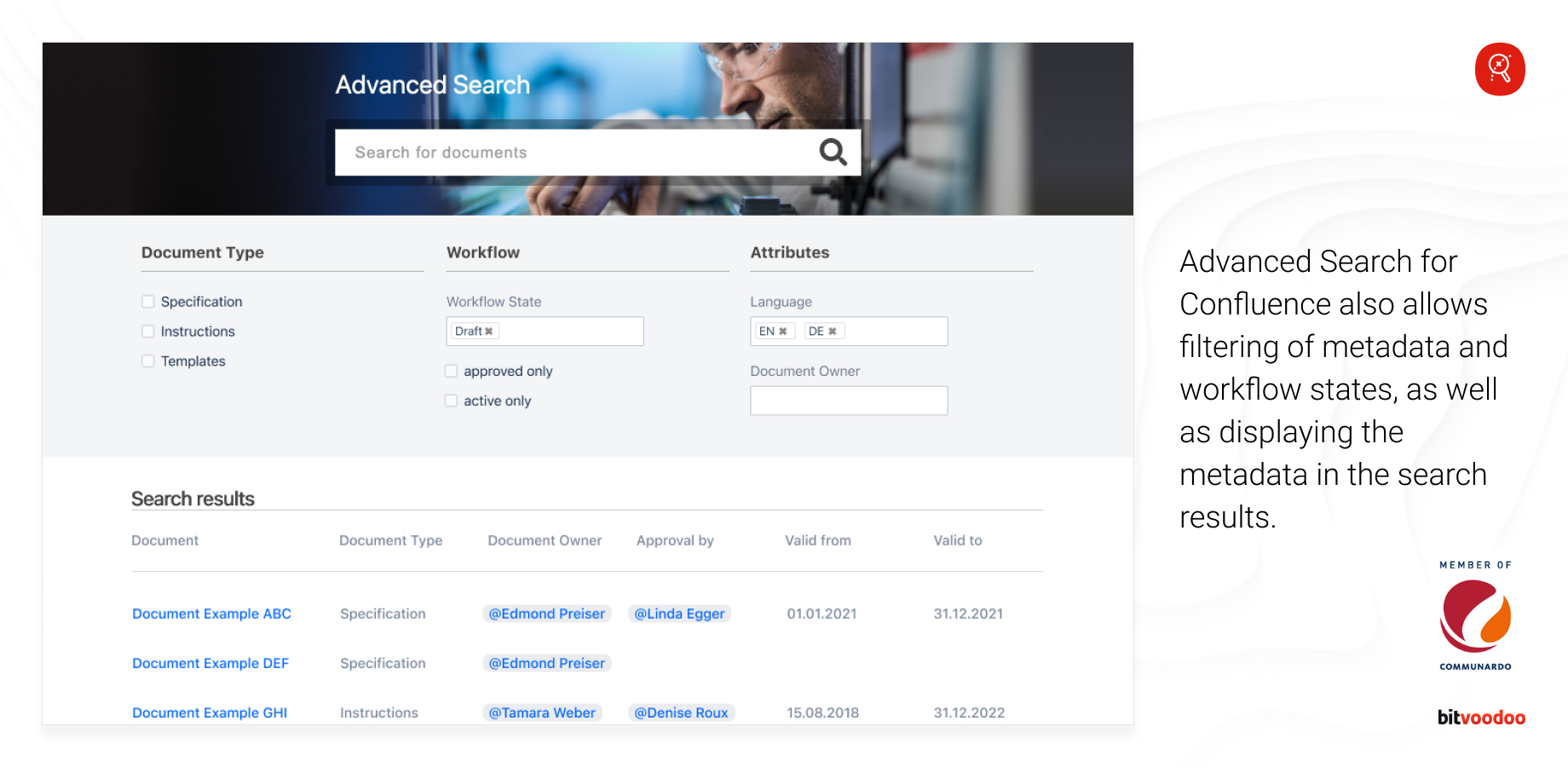Click Specification type in DEF row

[383, 663]
